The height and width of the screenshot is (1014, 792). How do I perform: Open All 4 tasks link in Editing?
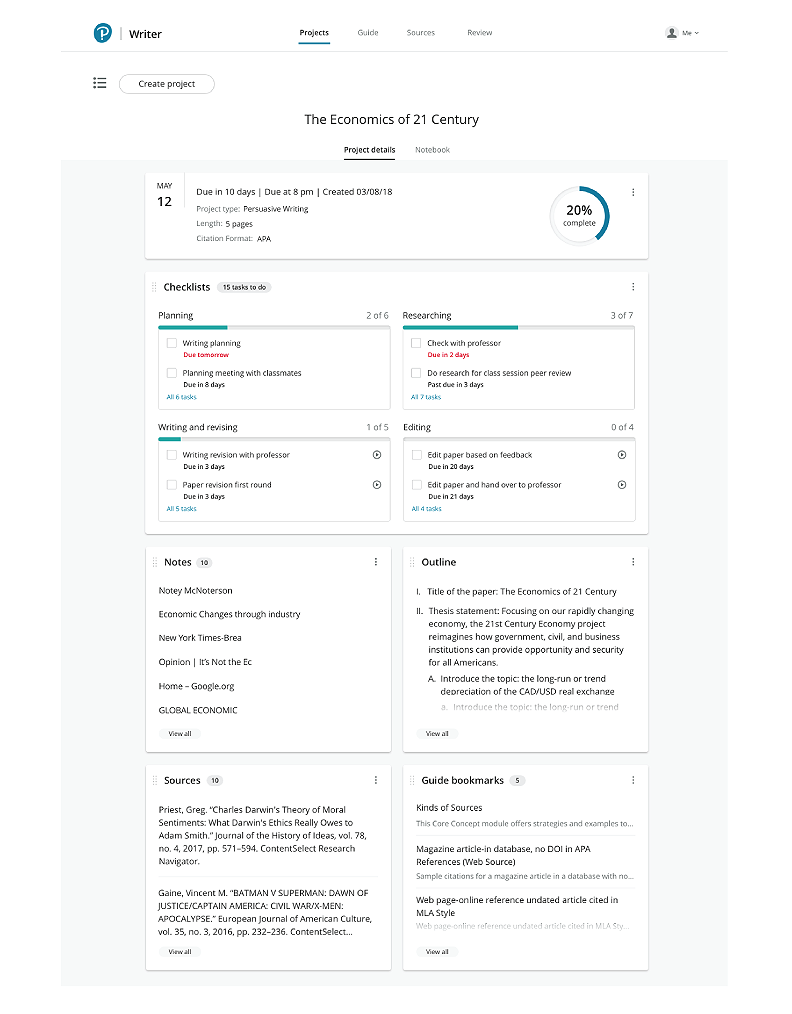[x=427, y=509]
